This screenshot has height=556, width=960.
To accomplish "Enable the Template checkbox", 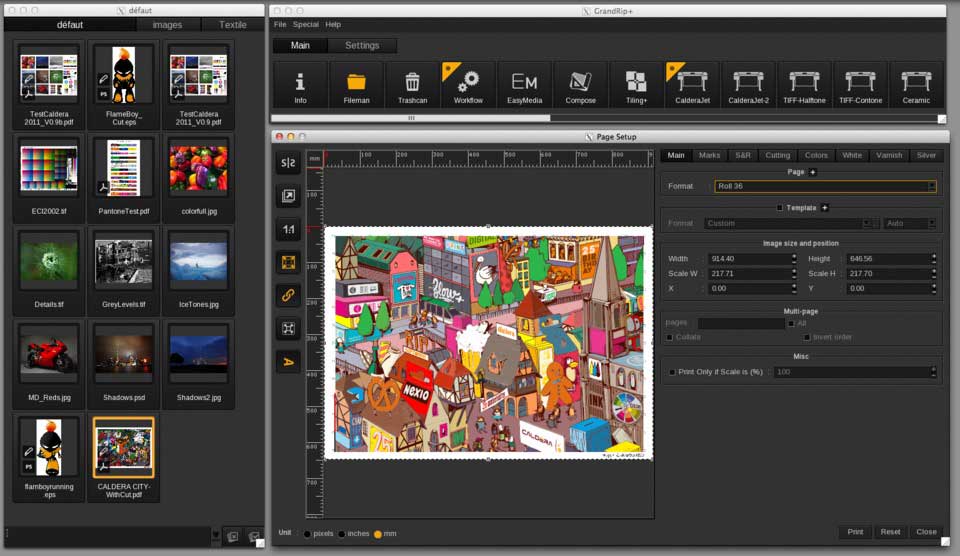I will point(779,208).
